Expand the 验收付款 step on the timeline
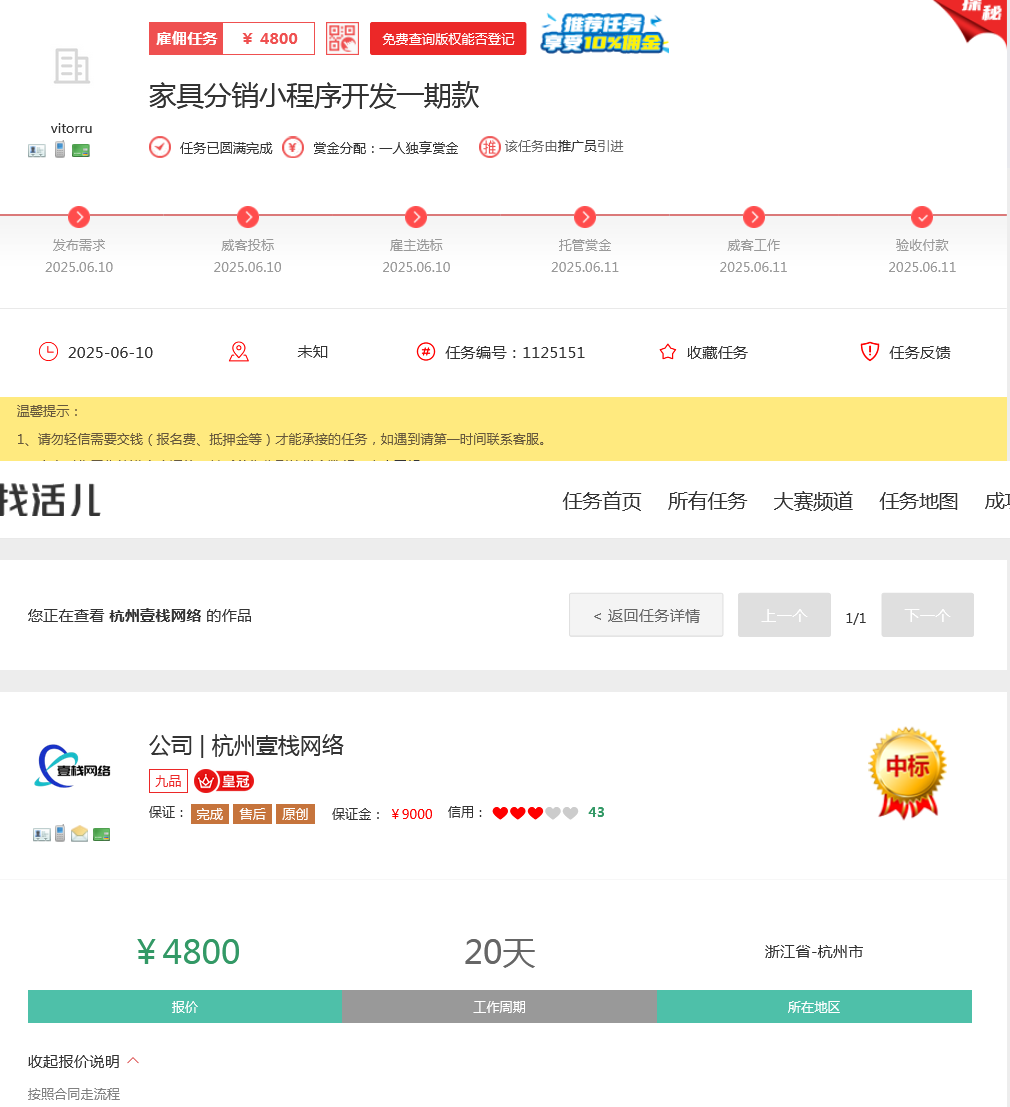This screenshot has width=1010, height=1107. click(922, 217)
